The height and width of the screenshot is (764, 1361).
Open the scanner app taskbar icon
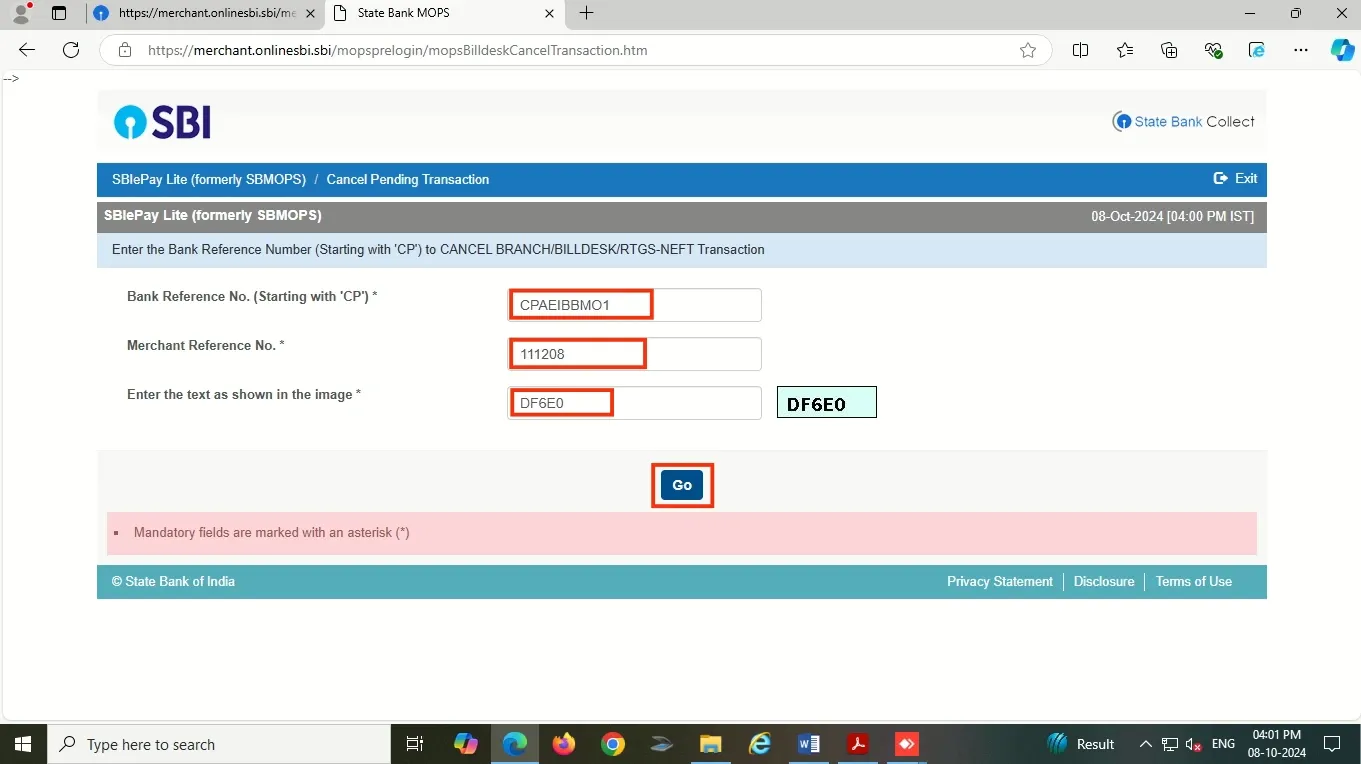click(x=662, y=744)
